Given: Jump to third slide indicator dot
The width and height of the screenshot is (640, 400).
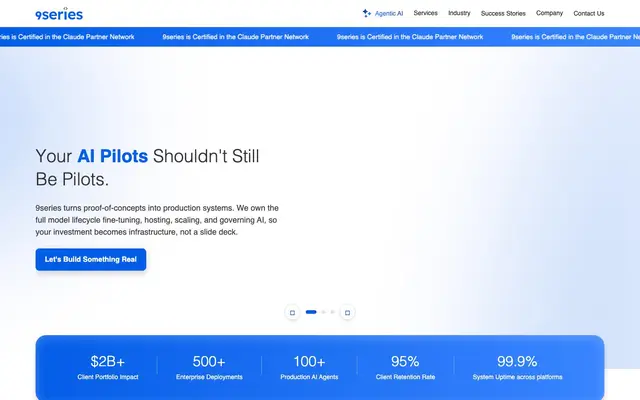Looking at the screenshot, I should 333,312.
